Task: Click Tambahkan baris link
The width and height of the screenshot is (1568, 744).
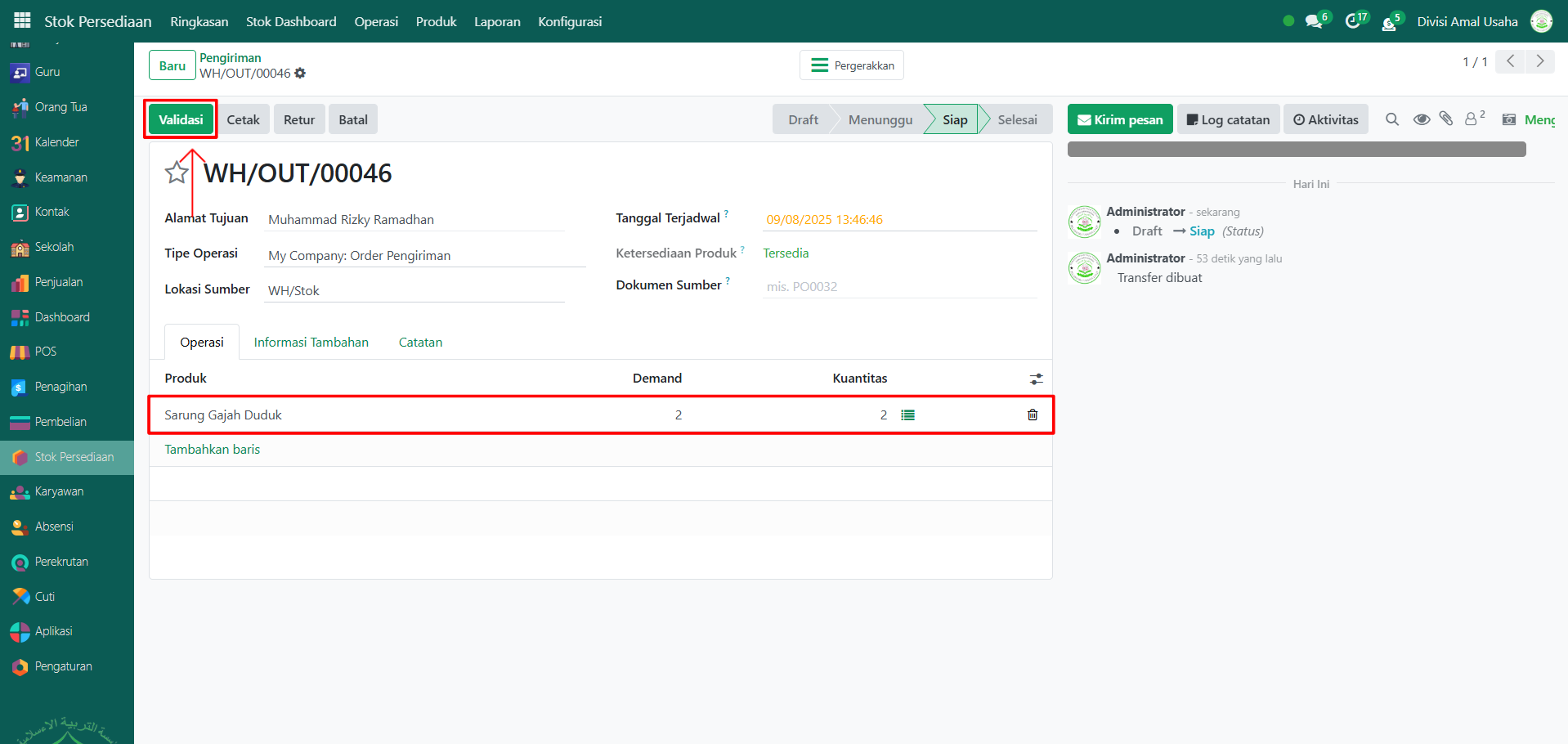Action: (213, 449)
